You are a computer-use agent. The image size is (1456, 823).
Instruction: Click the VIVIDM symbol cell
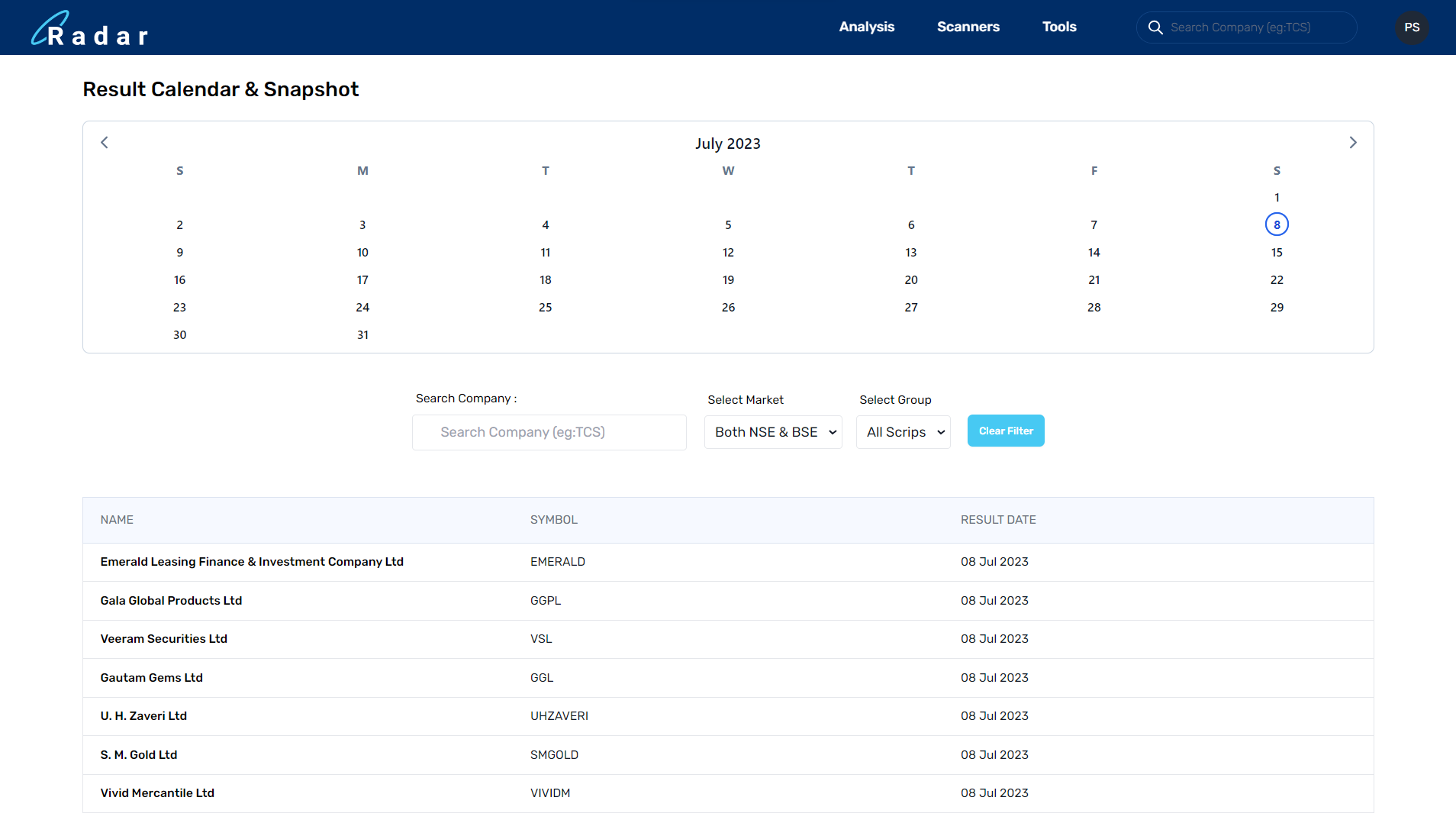tap(550, 793)
